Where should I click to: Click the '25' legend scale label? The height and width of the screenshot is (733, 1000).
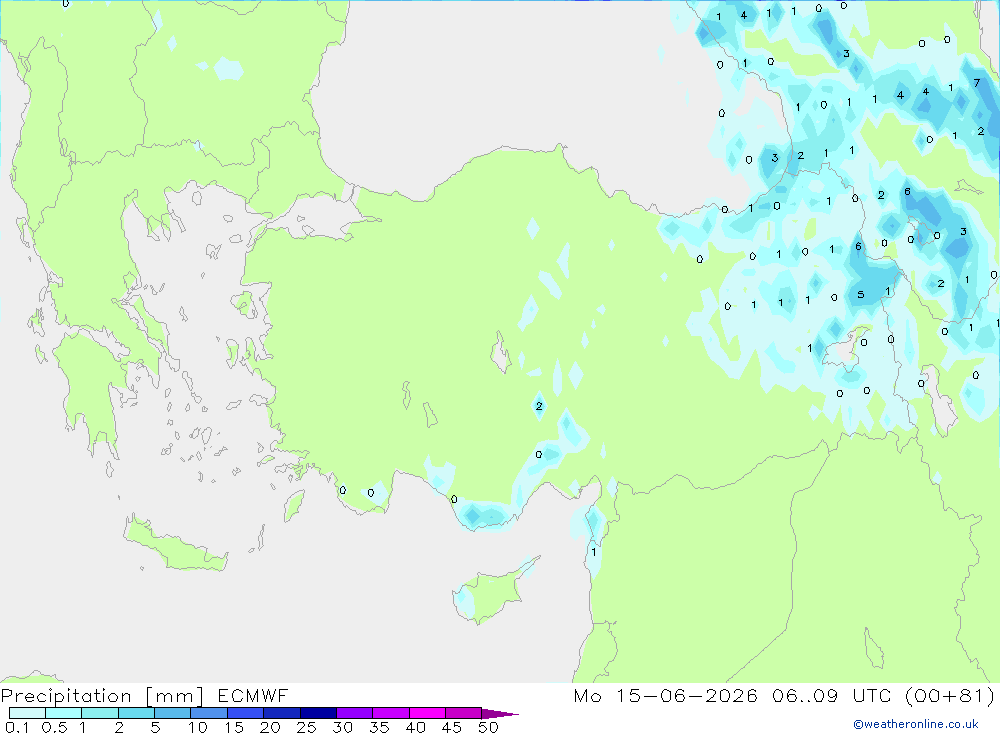click(306, 727)
